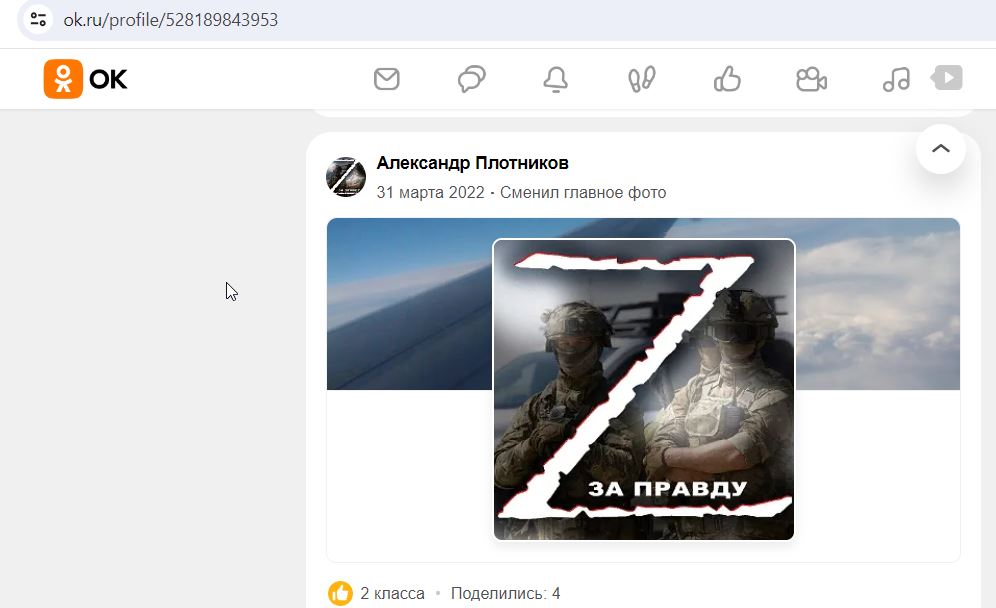The image size is (996, 608).
Task: Click the address bar URL ok.ru/profile
Action: coord(170,20)
